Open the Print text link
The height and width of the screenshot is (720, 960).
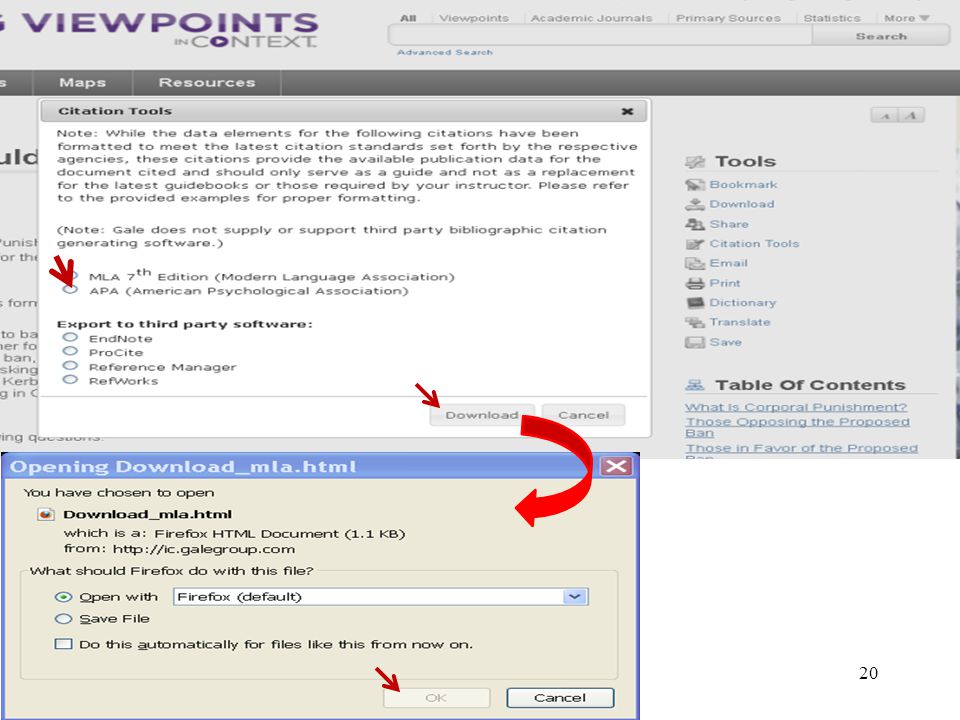pyautogui.click(x=725, y=283)
